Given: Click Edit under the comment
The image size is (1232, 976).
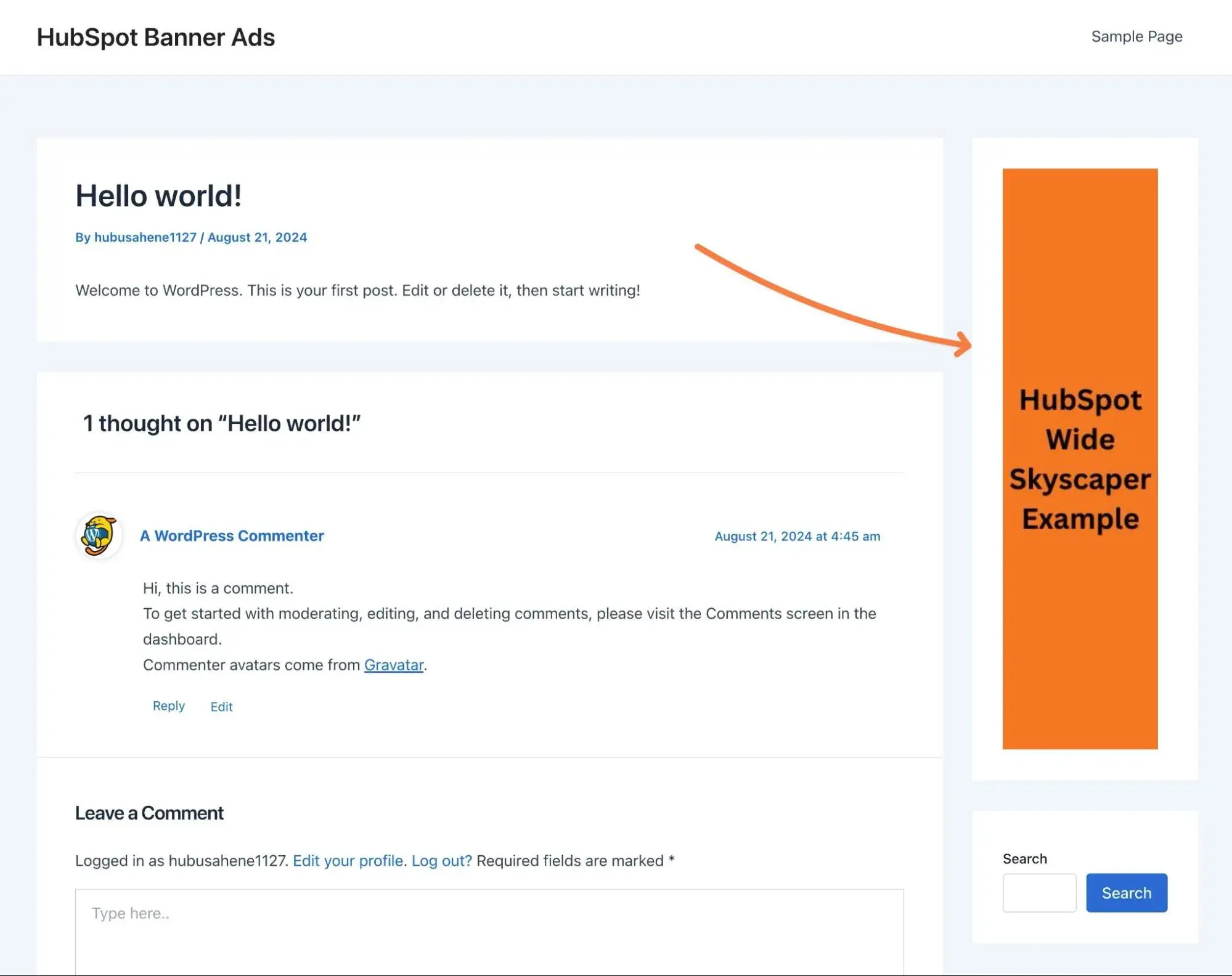Looking at the screenshot, I should click(221, 707).
